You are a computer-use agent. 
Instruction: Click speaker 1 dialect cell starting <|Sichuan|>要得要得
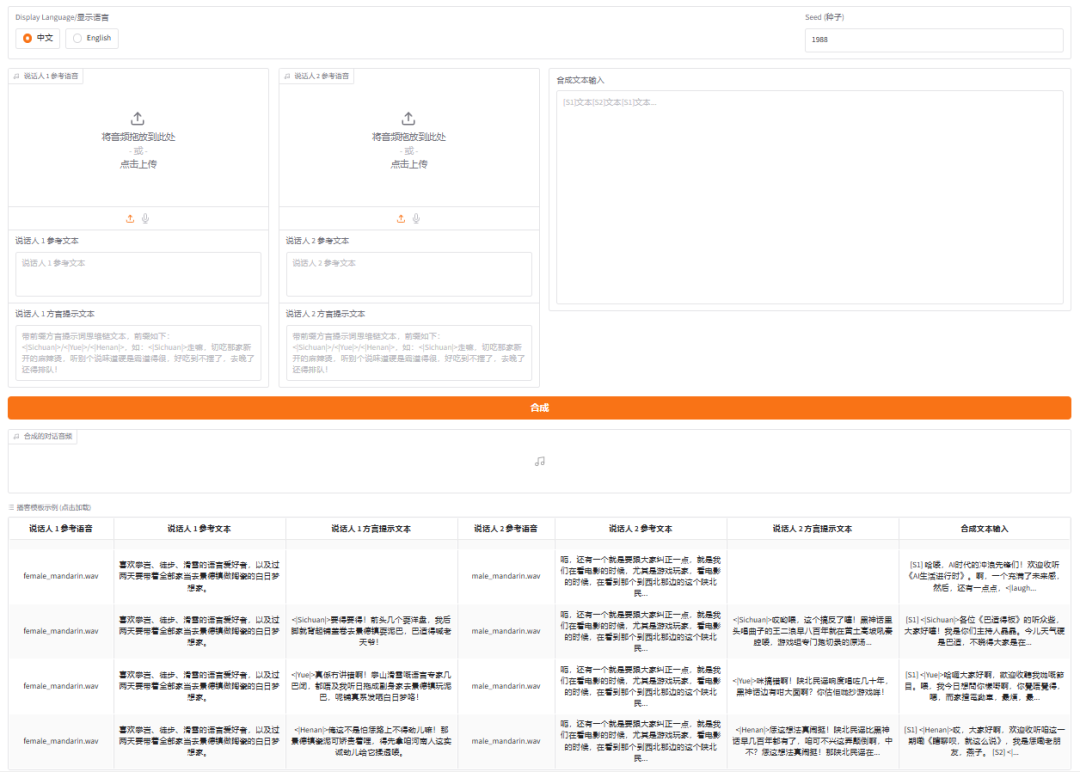click(371, 631)
